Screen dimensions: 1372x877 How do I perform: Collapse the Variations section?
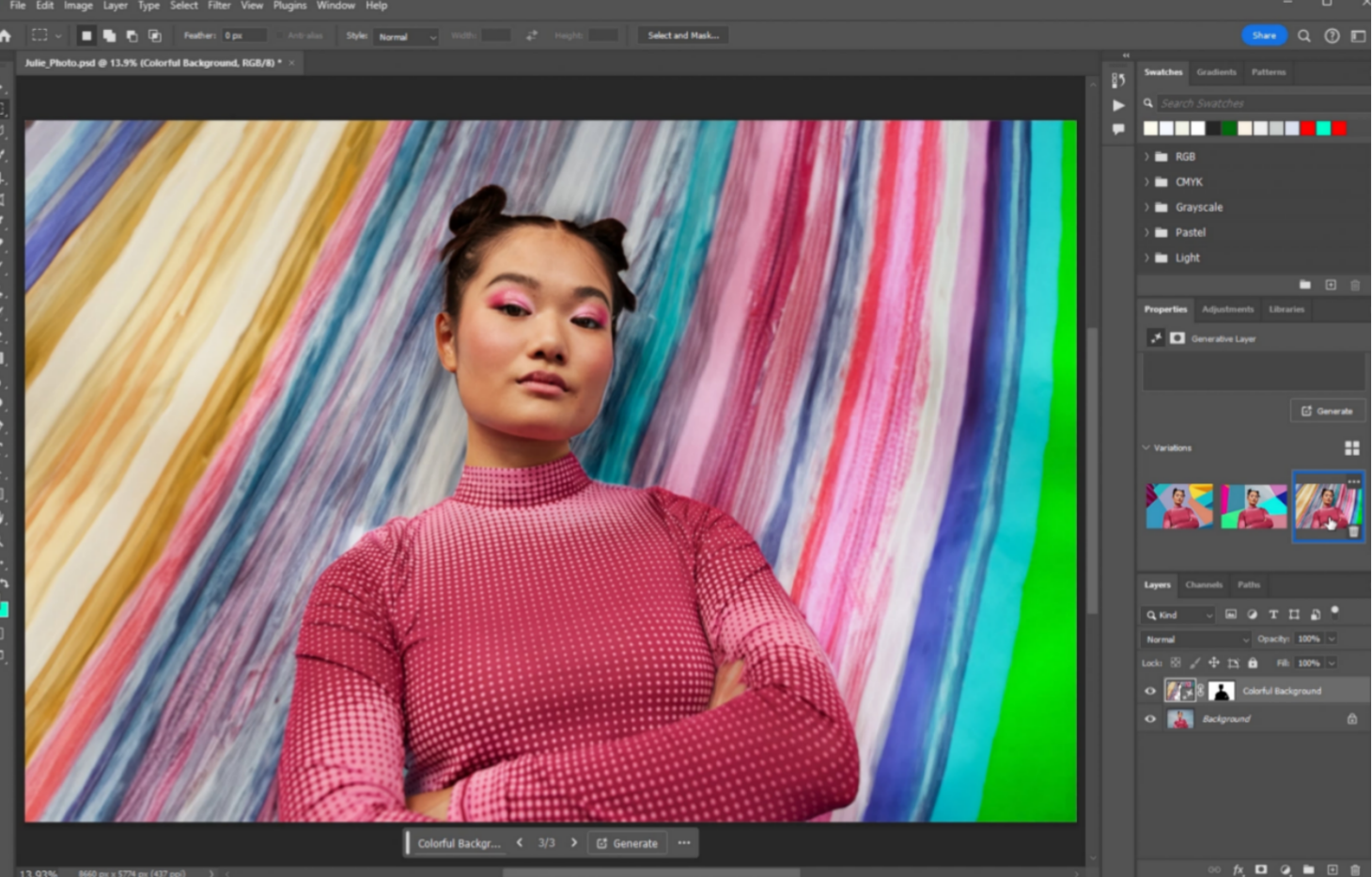[x=1146, y=448]
